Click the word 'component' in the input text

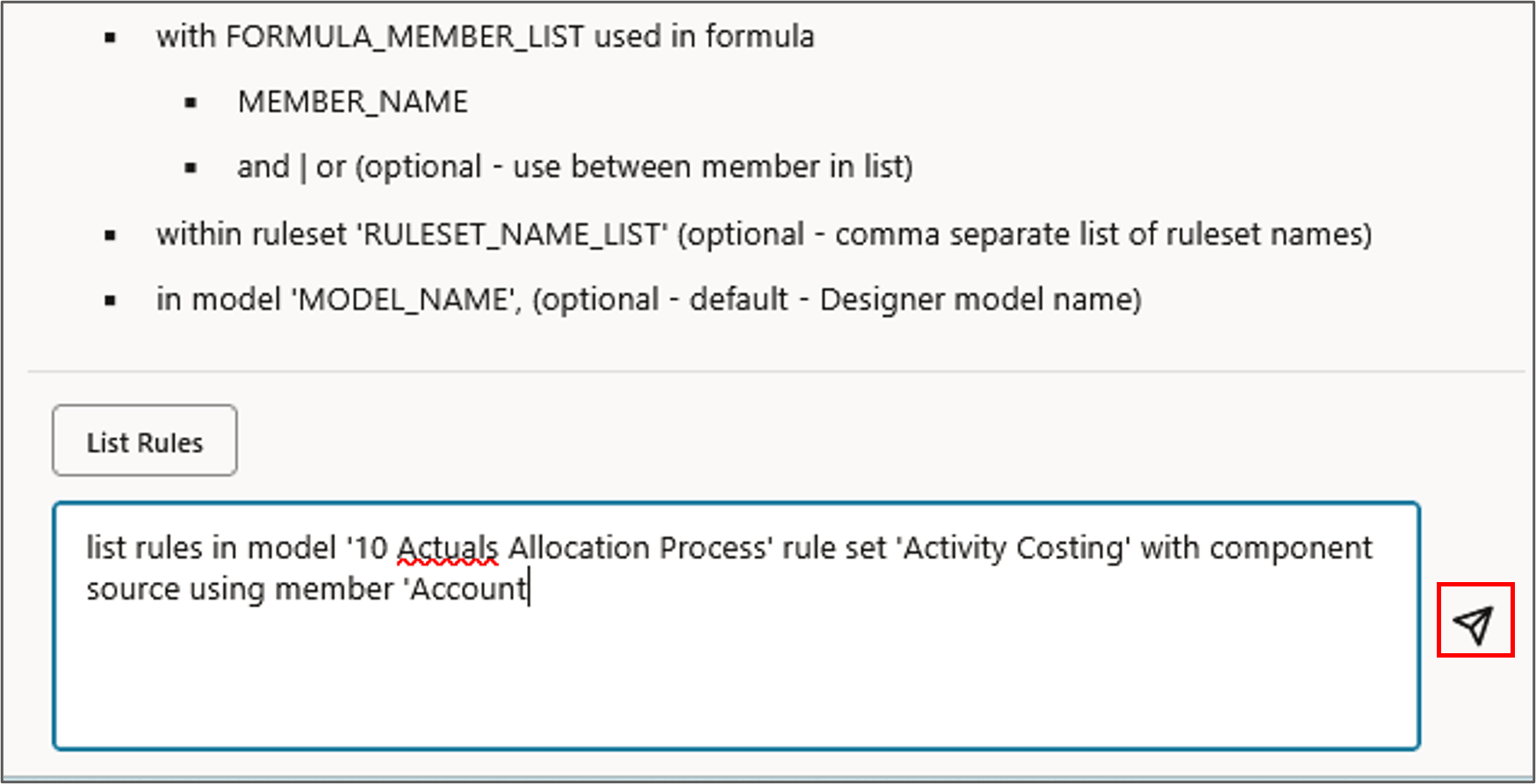pos(1291,547)
